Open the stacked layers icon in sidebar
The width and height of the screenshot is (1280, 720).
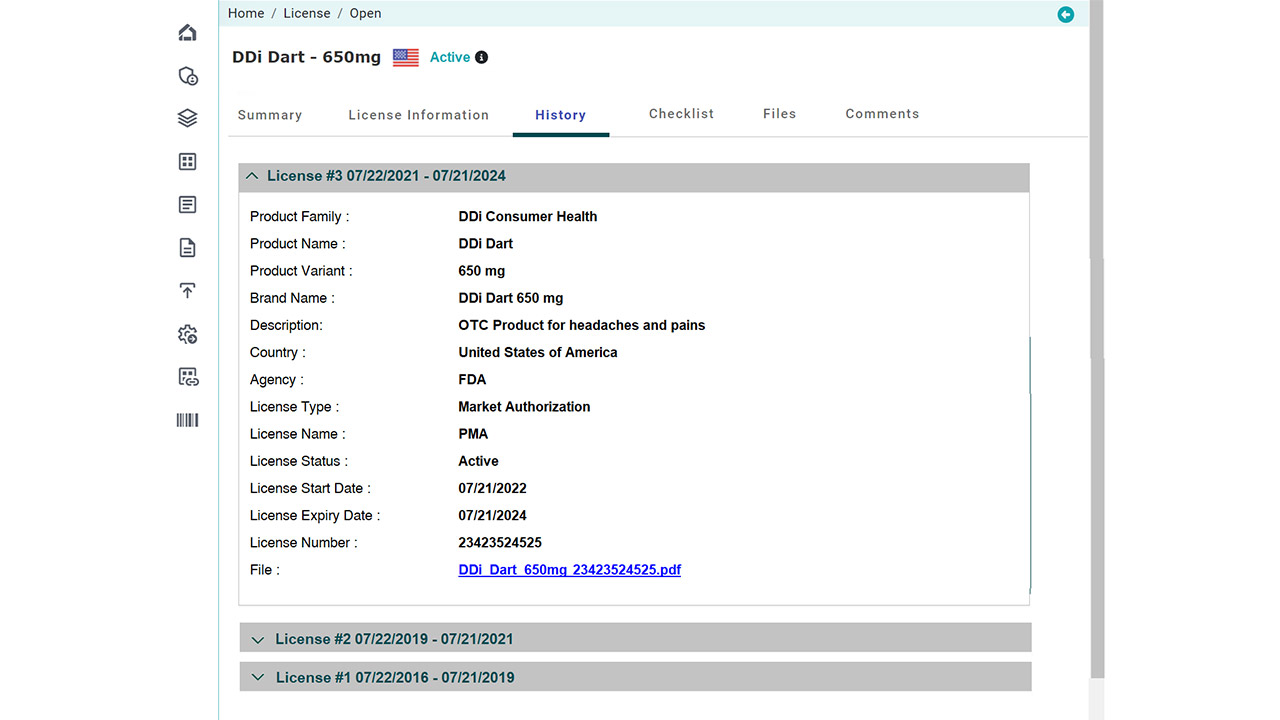pos(187,118)
